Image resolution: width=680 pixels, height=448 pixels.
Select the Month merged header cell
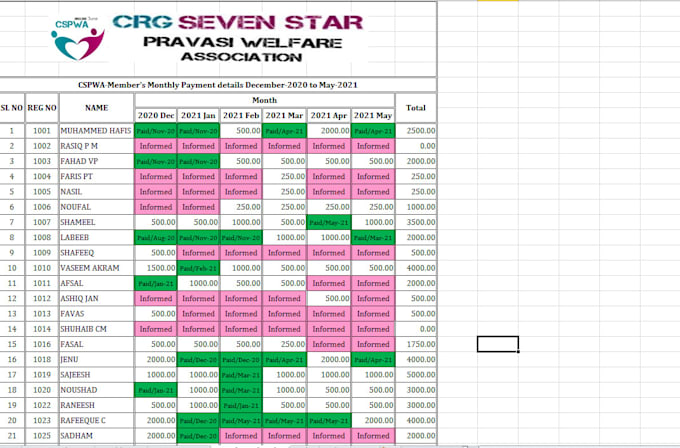click(265, 100)
